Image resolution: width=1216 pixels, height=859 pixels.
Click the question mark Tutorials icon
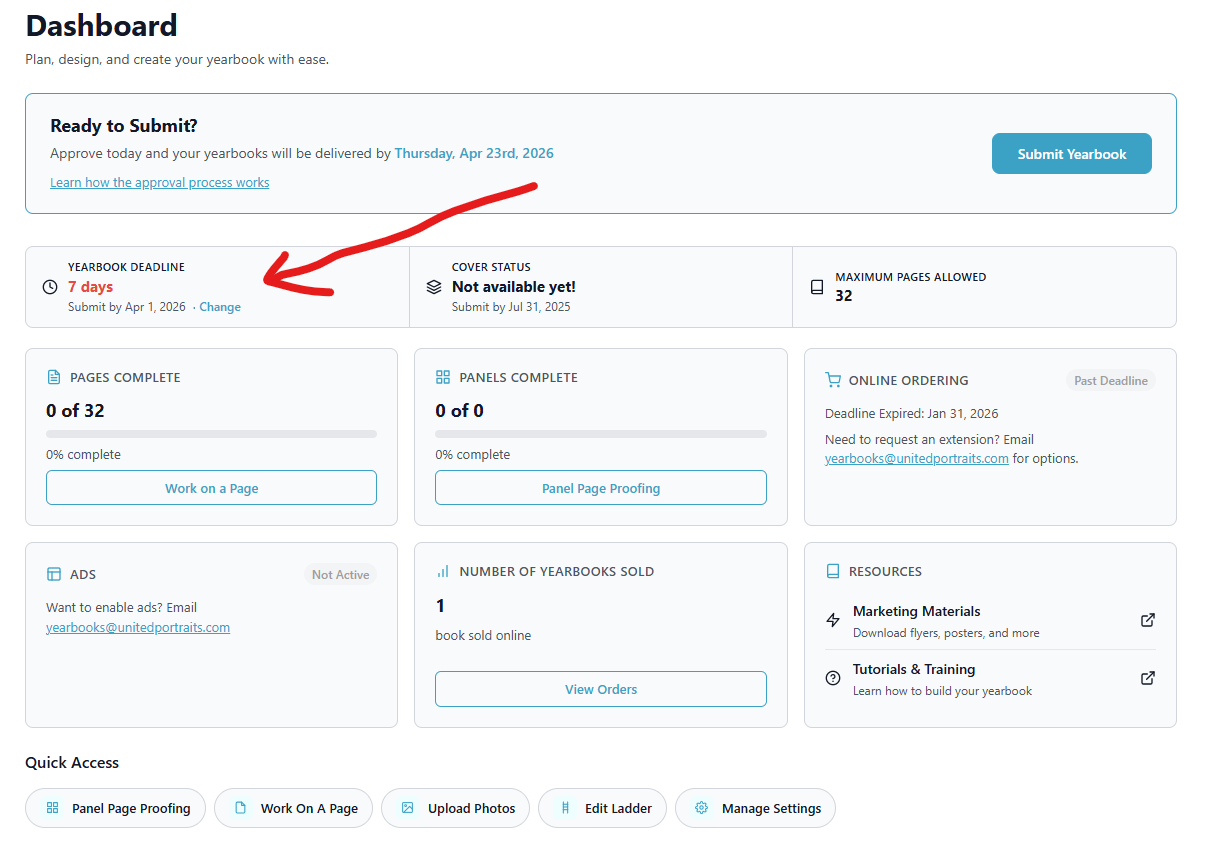coord(833,678)
